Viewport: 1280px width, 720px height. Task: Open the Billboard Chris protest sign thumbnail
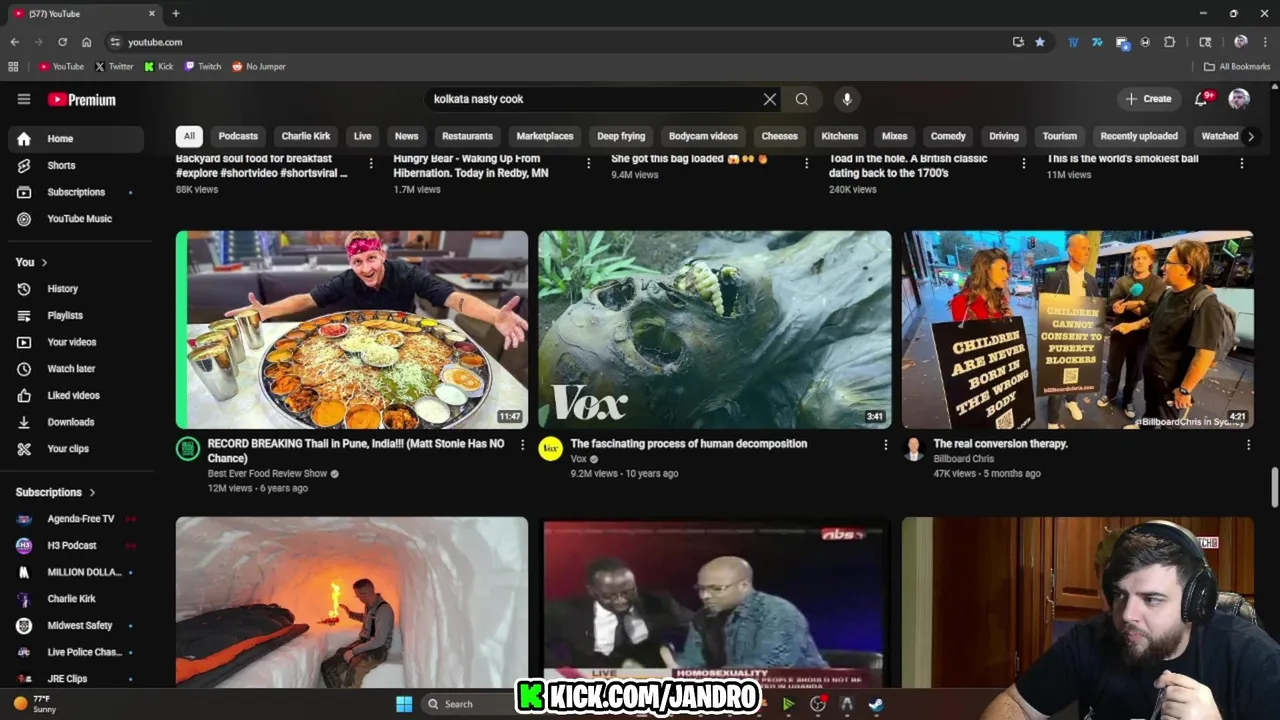[x=1077, y=330]
